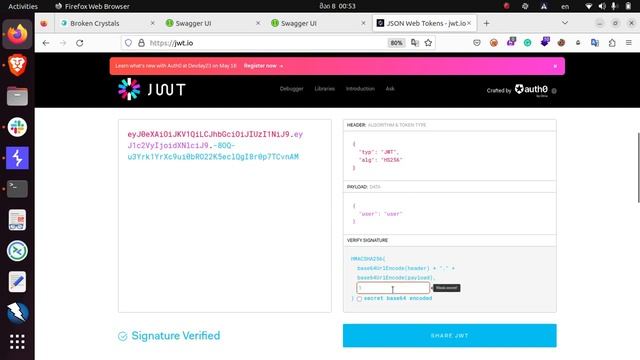
Task: Open the Pocket save icon
Action: click(x=477, y=42)
